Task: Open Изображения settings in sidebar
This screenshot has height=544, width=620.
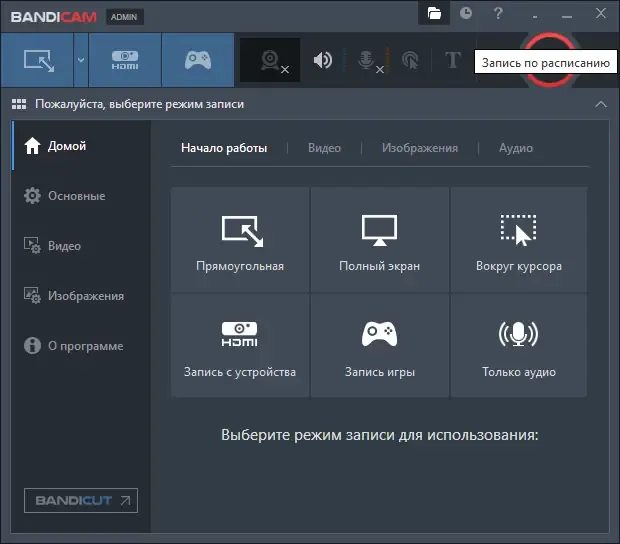Action: coord(81,296)
